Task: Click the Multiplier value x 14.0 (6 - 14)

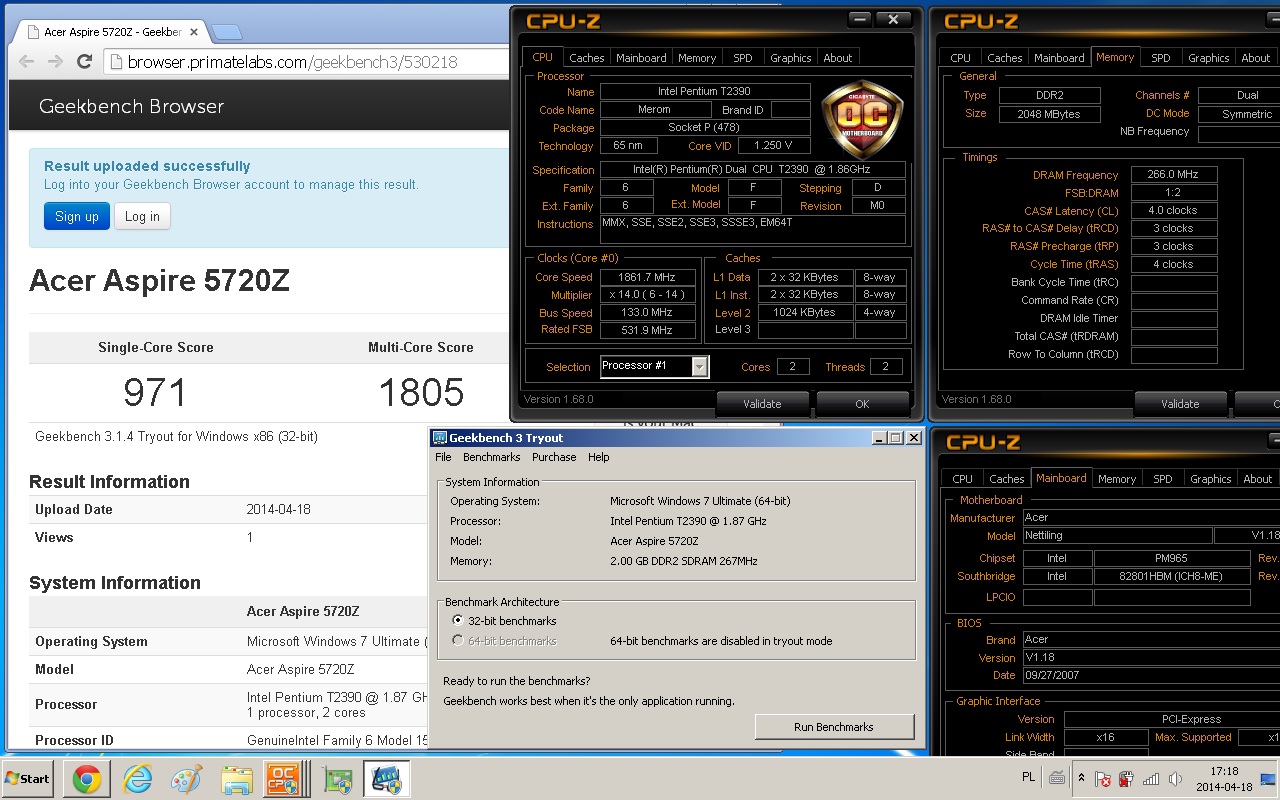Action: pos(648,295)
